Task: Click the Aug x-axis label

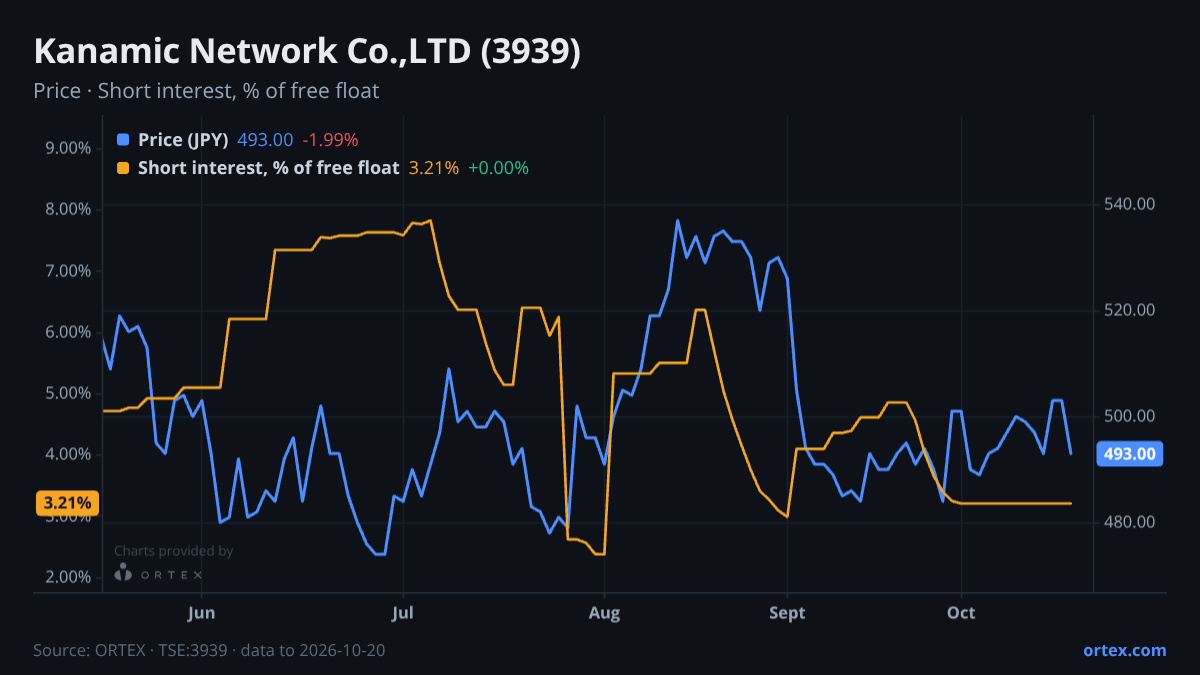Action: [604, 612]
